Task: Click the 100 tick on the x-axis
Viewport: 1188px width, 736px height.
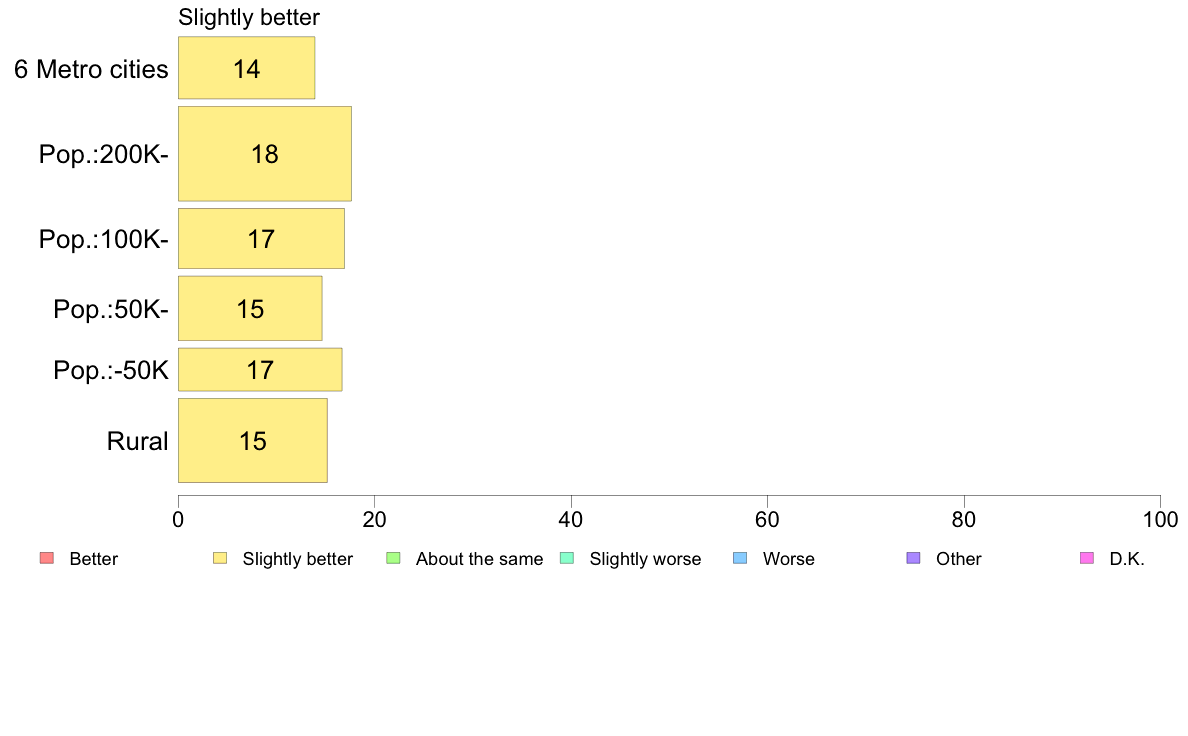Action: pos(1160,519)
